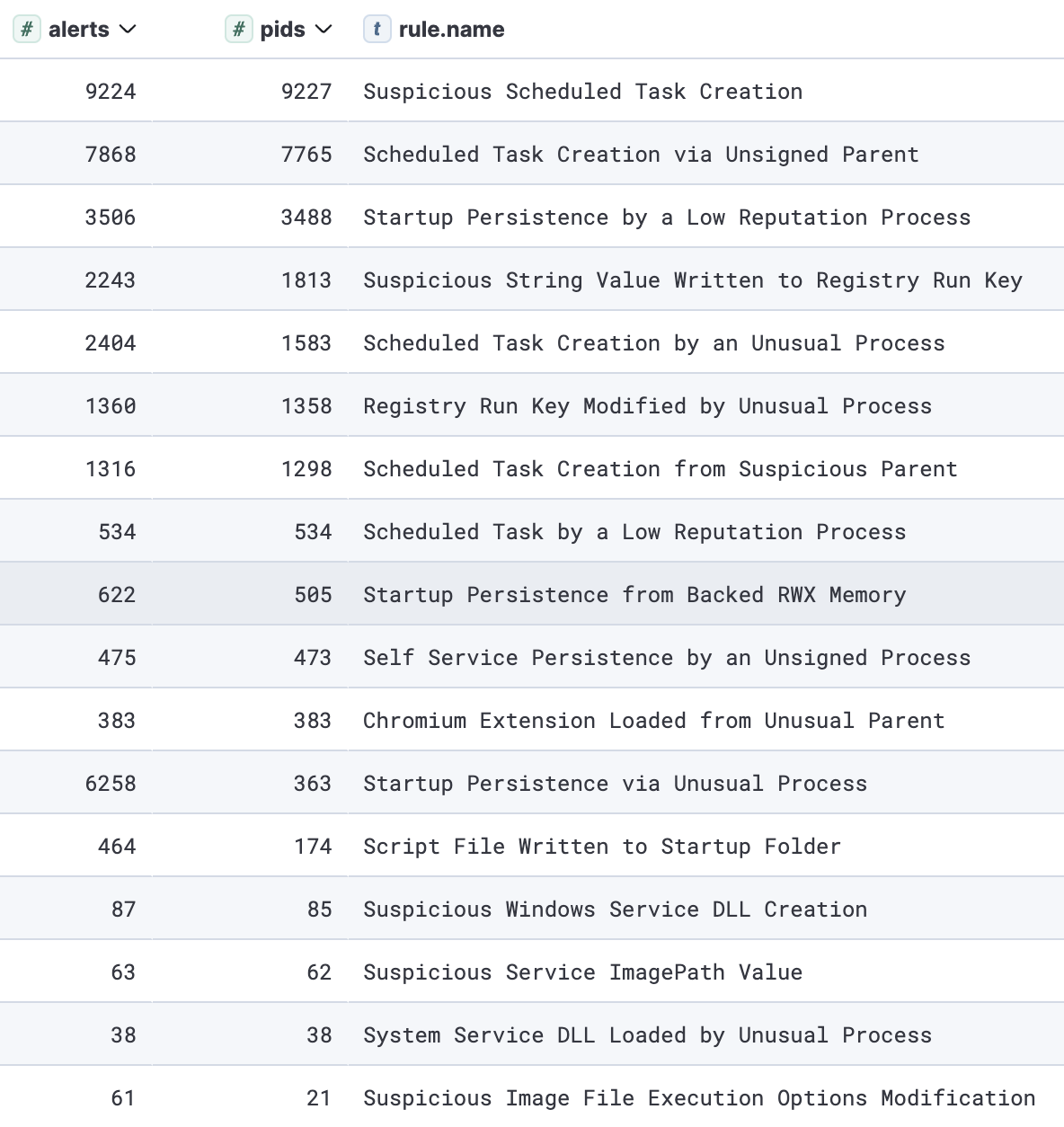1064x1127 pixels.
Task: Expand the pids column sort chevron
Action: (x=324, y=30)
